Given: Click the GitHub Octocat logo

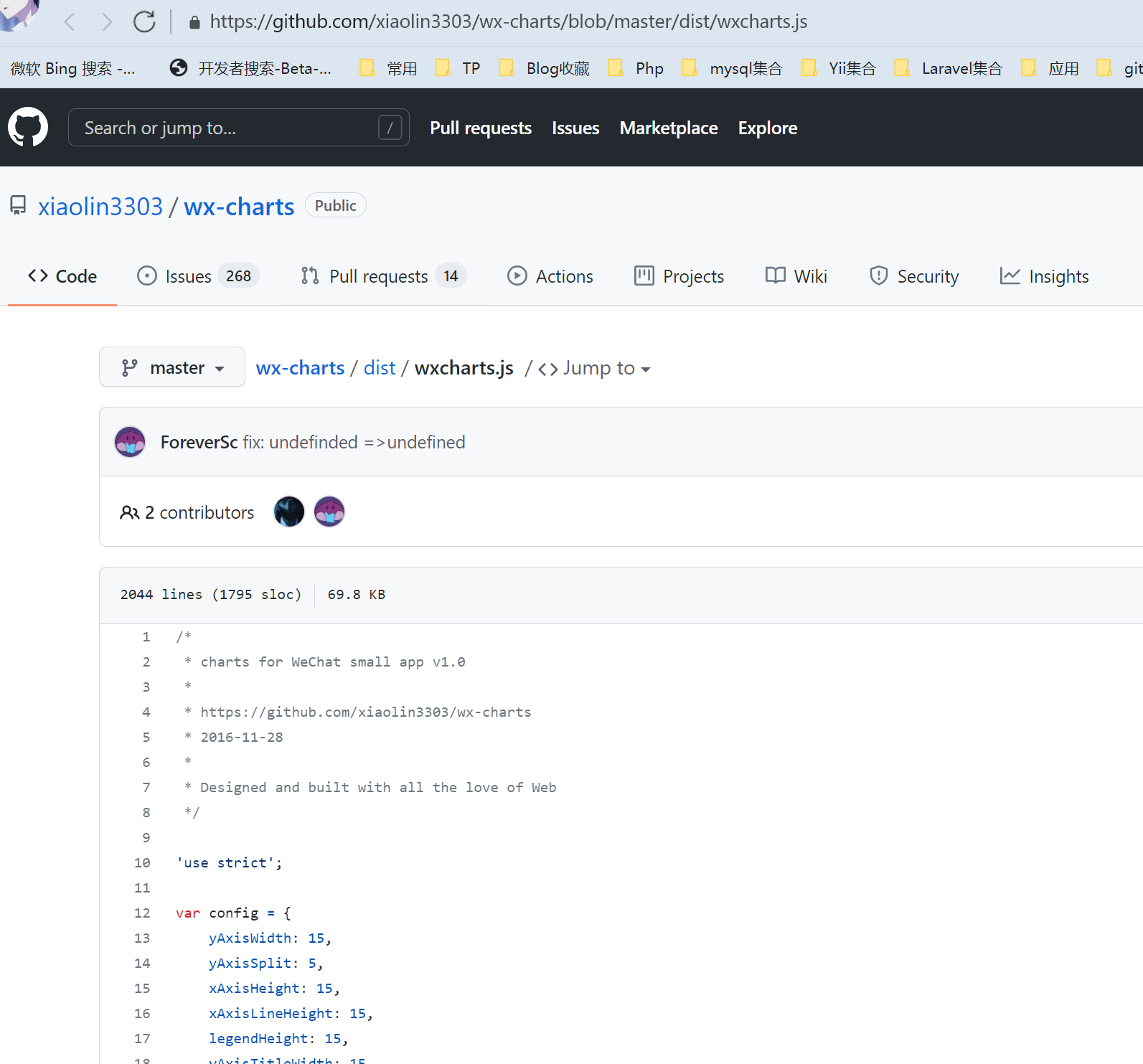Looking at the screenshot, I should [x=28, y=127].
